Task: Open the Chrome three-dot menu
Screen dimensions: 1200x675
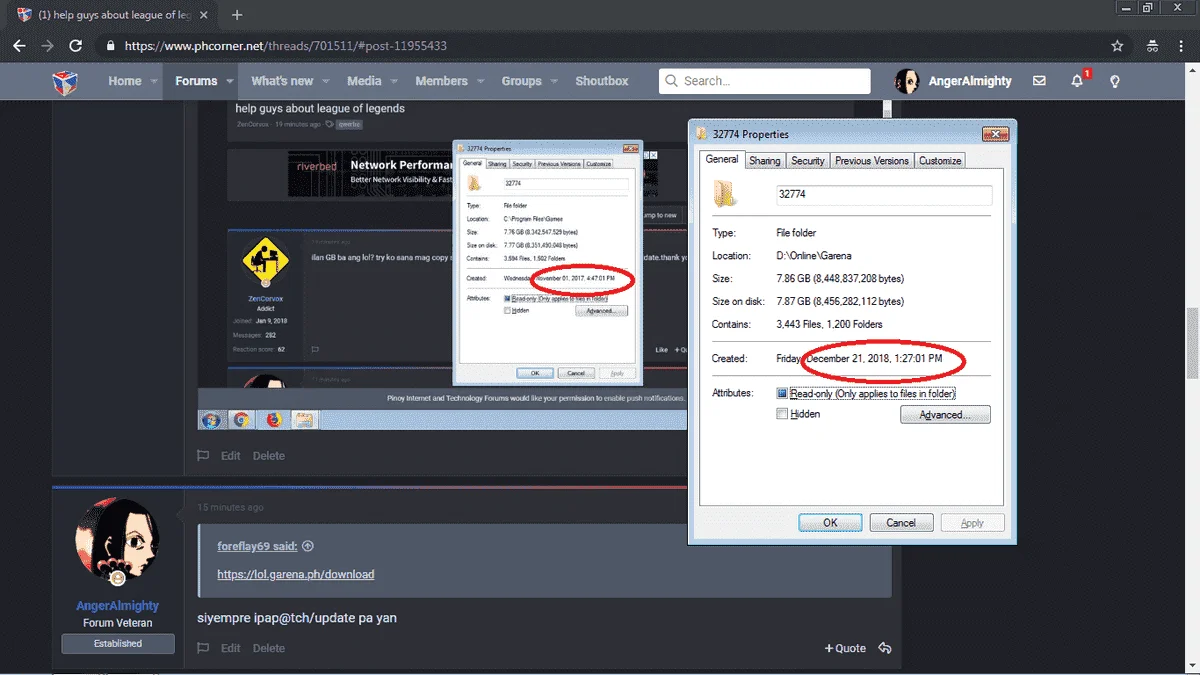Action: click(1181, 46)
